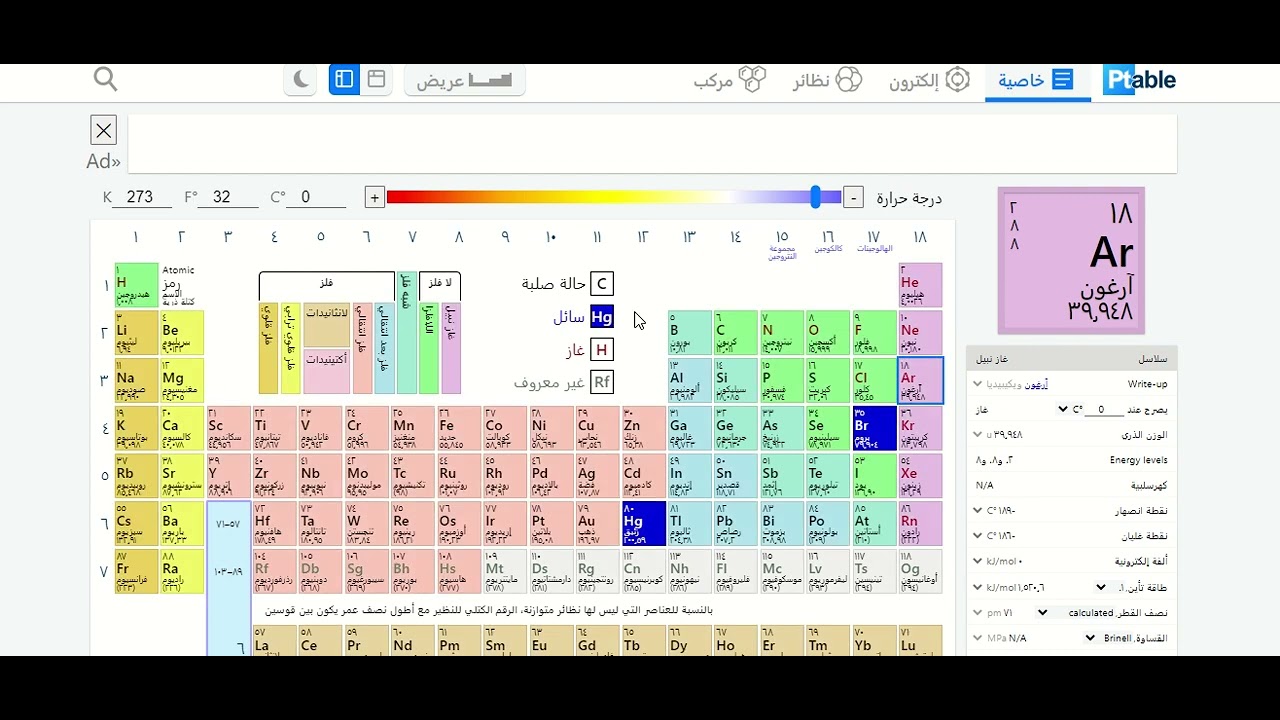This screenshot has height=720, width=1280.
Task: Toggle liquid state legend box Hg
Action: pos(601,317)
